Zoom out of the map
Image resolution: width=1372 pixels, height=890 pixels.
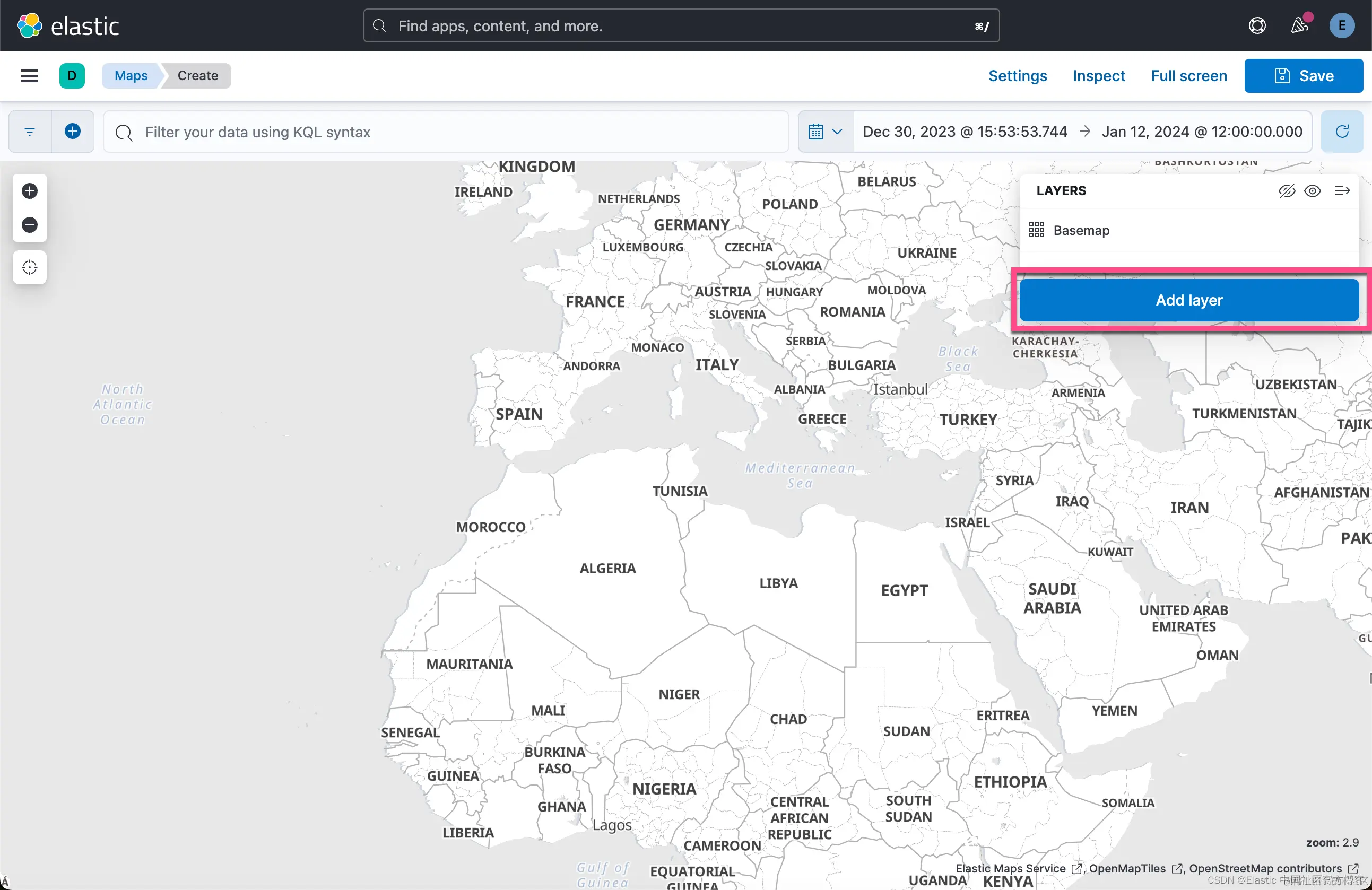(29, 225)
